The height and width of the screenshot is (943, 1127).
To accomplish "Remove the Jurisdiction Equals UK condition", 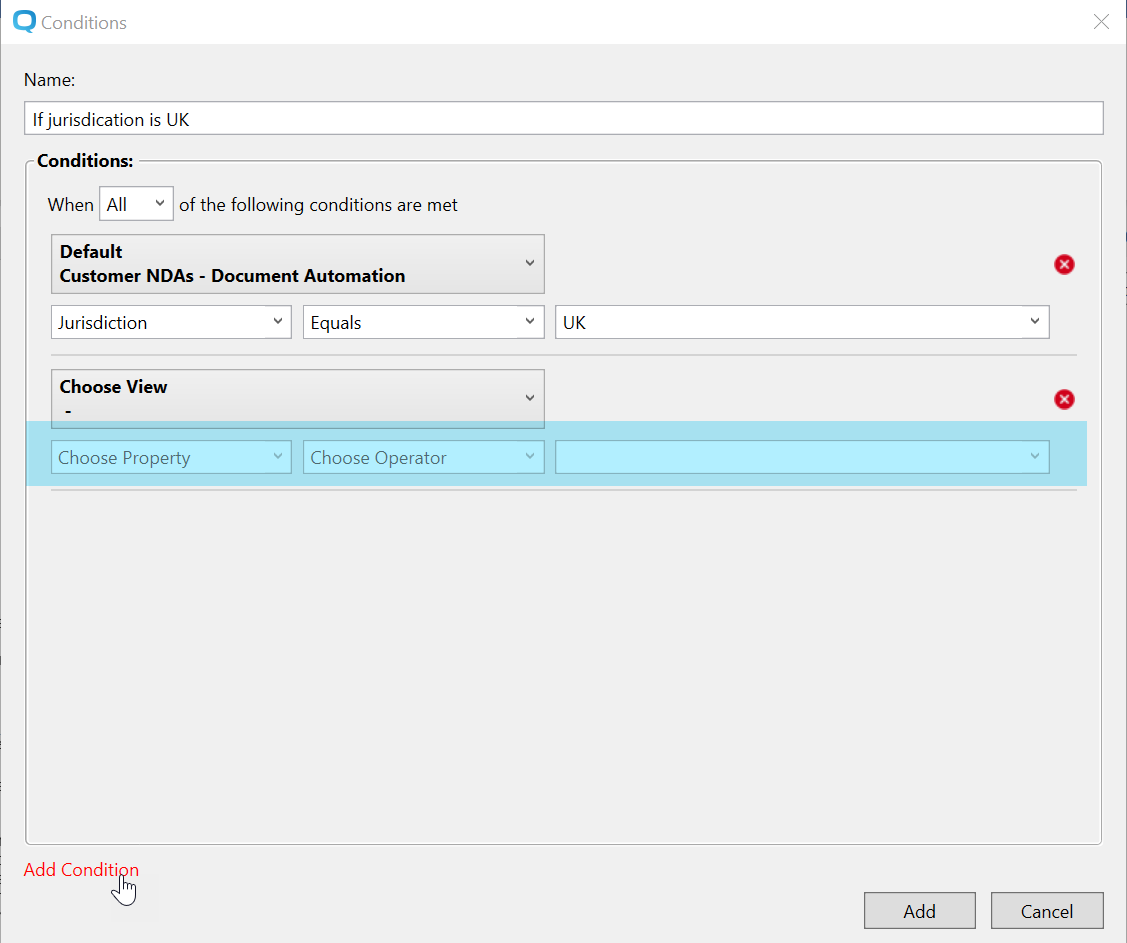I will click(1064, 264).
